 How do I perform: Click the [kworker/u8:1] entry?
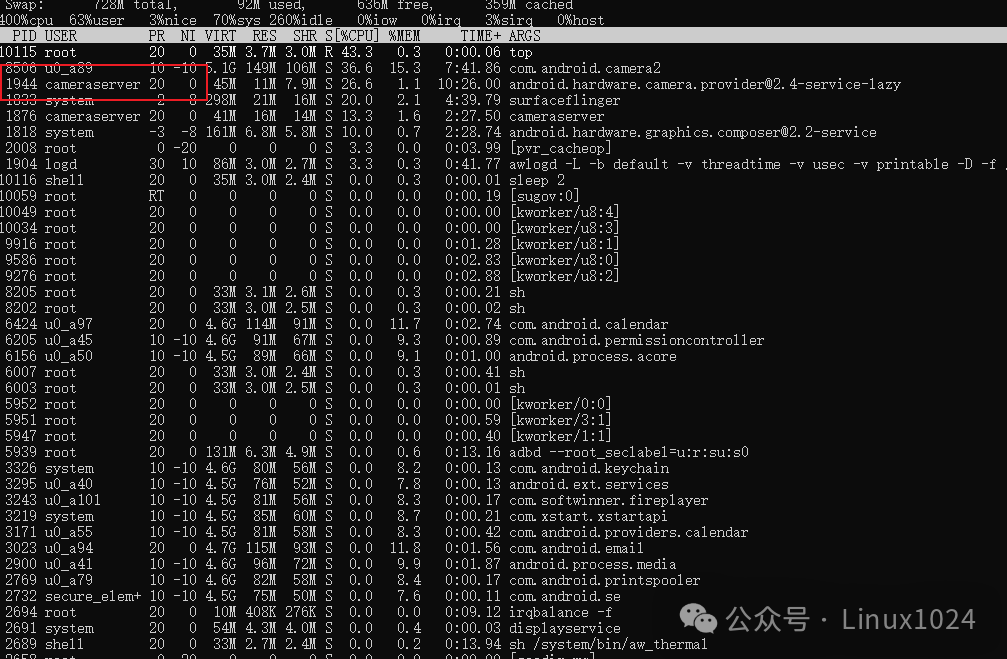[565, 244]
